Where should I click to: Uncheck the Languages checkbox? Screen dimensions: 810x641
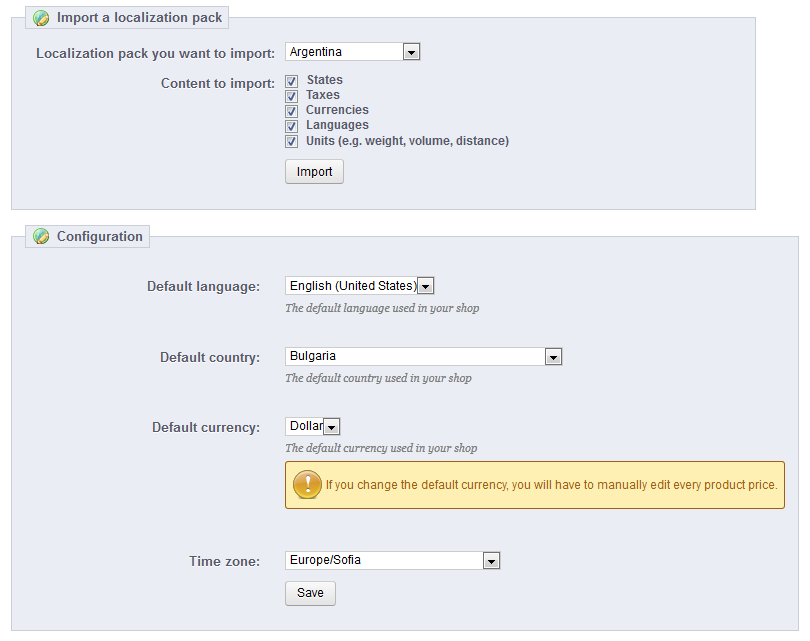291,126
